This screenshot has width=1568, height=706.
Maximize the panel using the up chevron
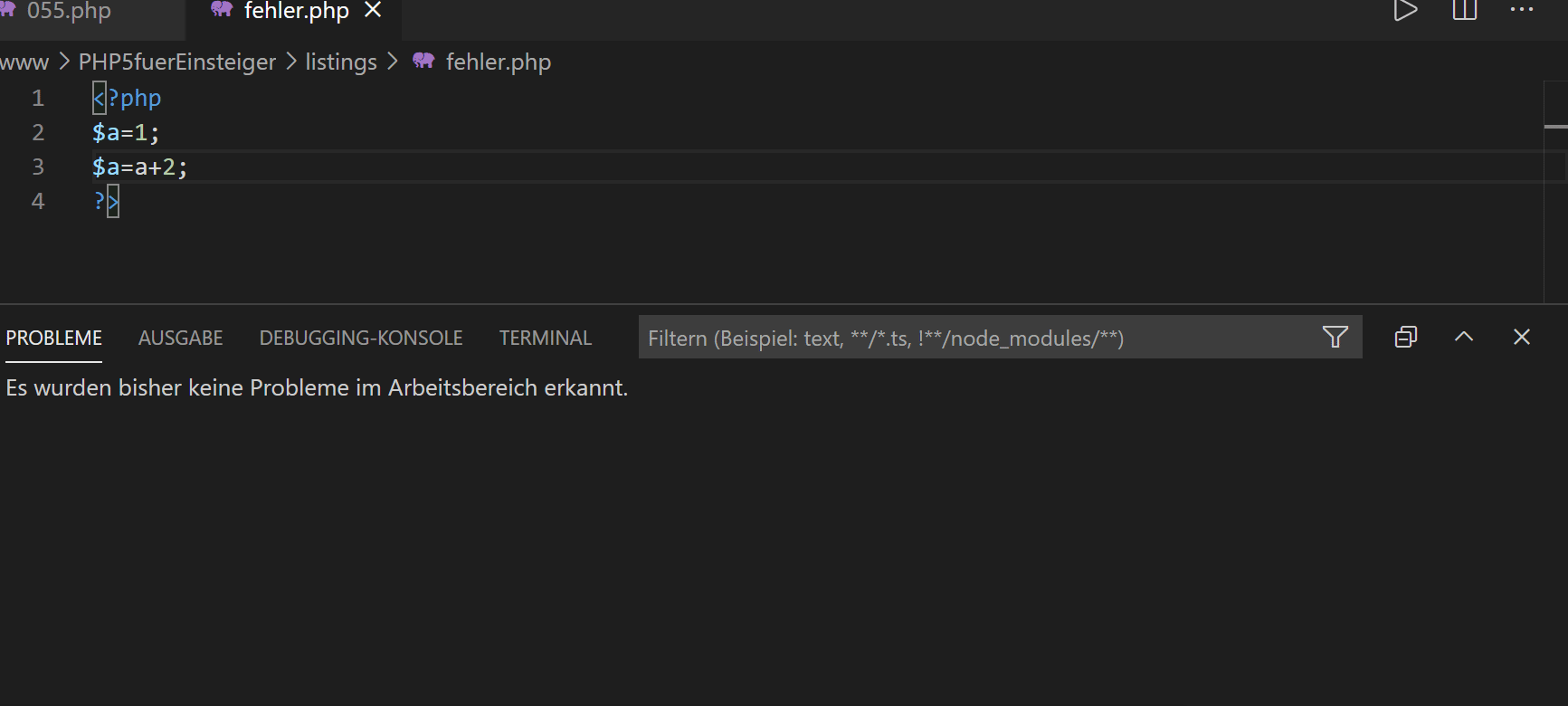[1464, 338]
